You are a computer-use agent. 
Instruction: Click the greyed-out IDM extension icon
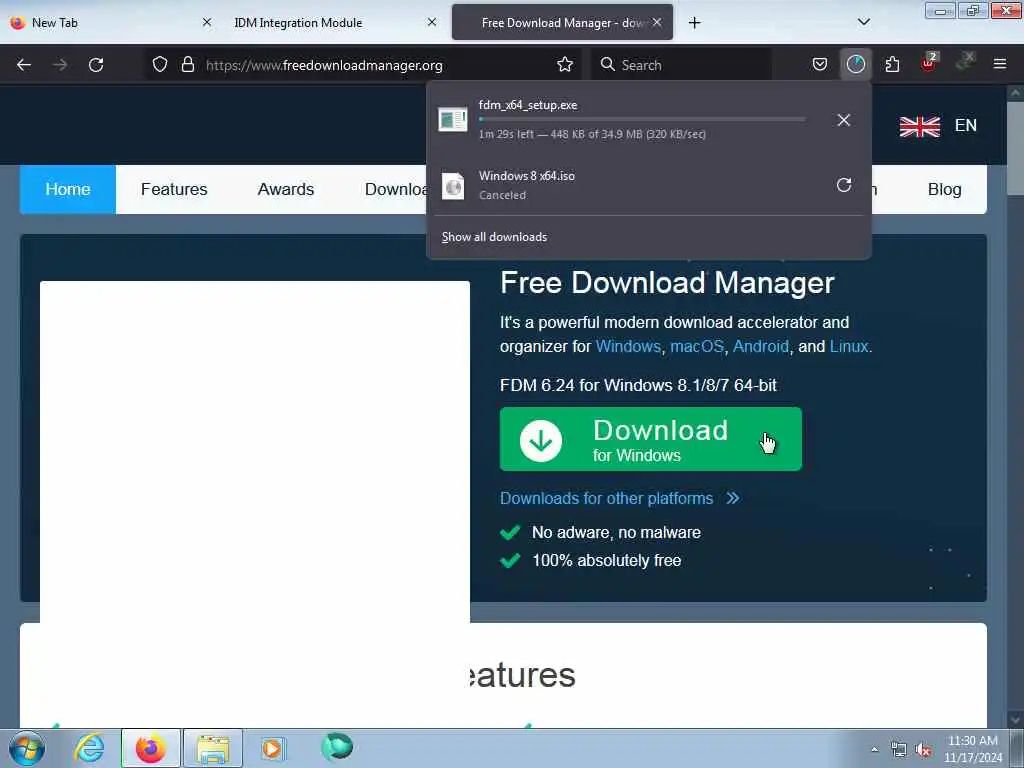click(x=965, y=62)
